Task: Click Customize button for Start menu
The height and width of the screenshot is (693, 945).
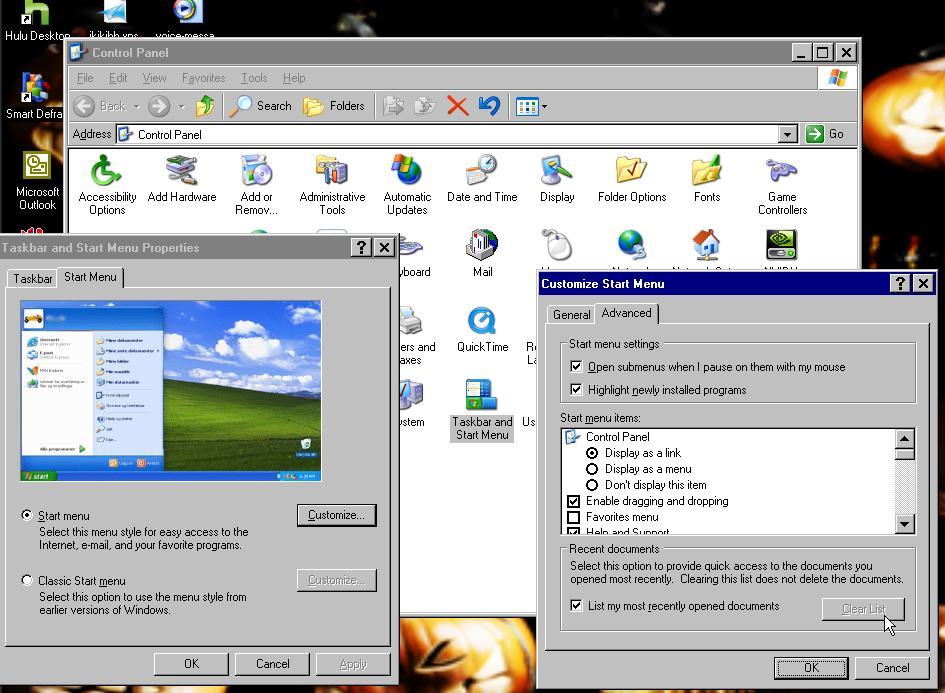Action: pyautogui.click(x=336, y=515)
